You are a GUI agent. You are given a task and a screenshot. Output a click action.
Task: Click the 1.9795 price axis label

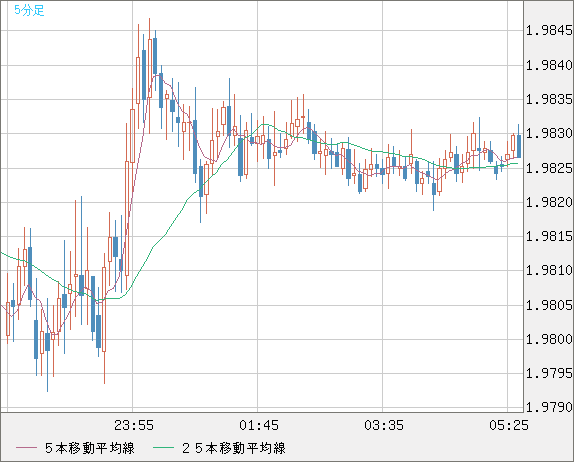pyautogui.click(x=549, y=373)
